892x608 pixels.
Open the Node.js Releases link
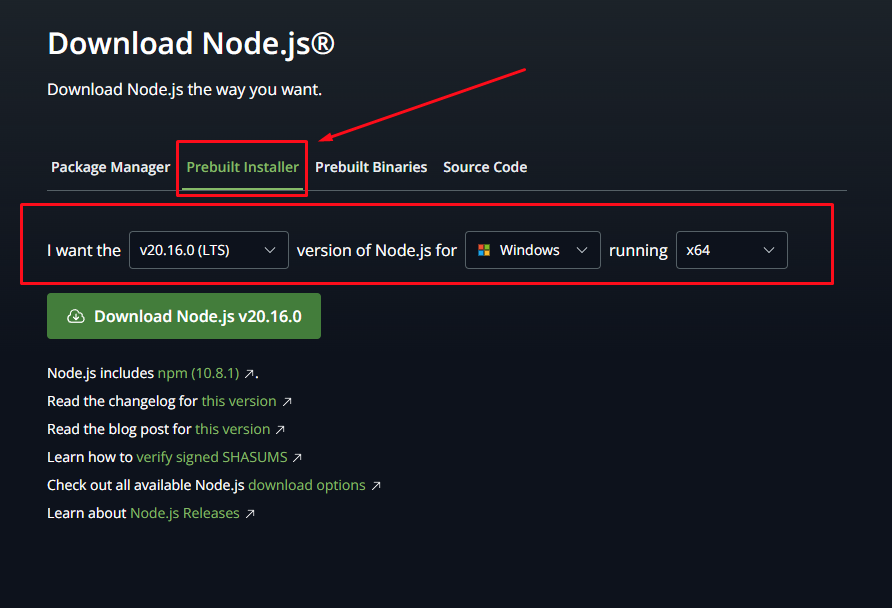tap(185, 513)
